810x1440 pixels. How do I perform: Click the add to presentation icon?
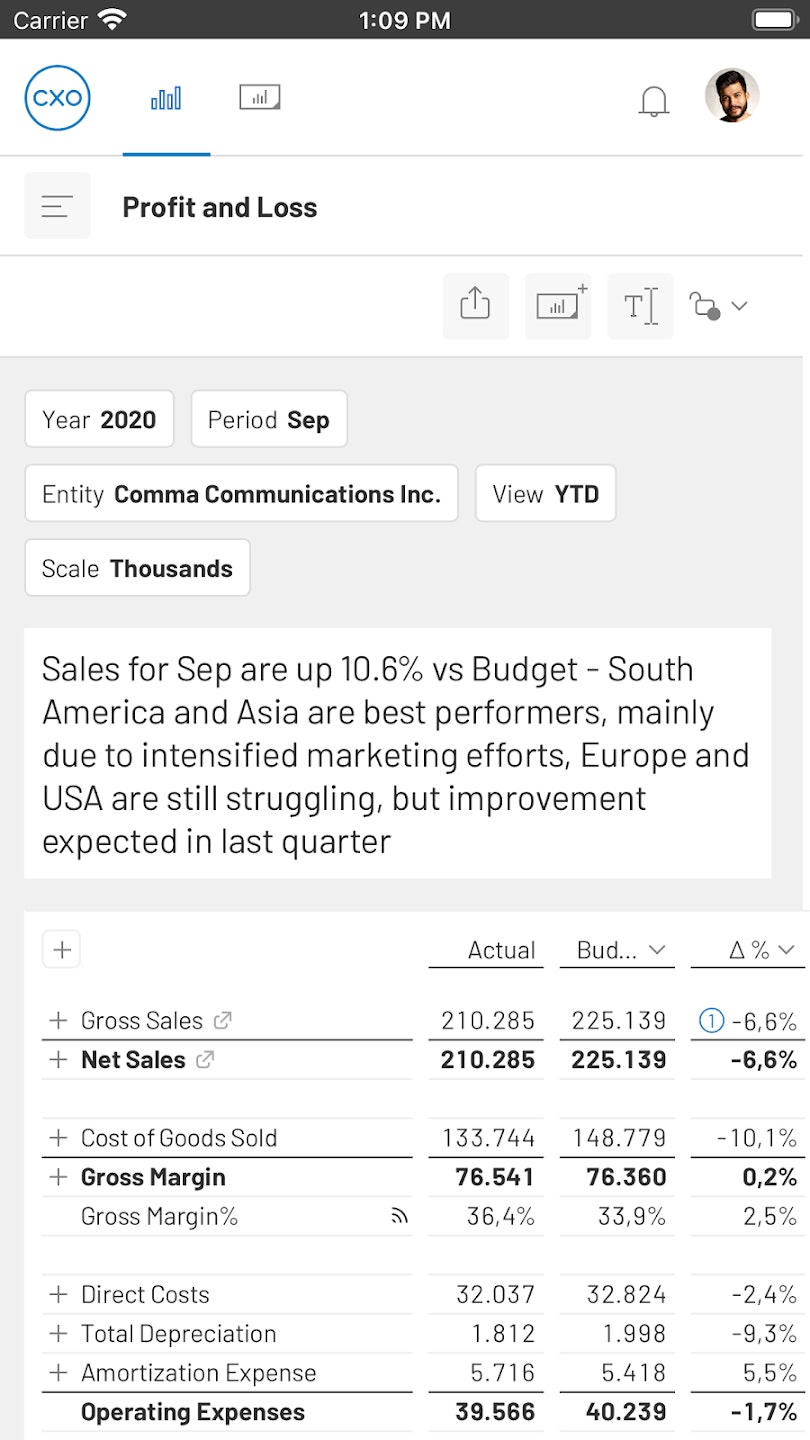(558, 305)
